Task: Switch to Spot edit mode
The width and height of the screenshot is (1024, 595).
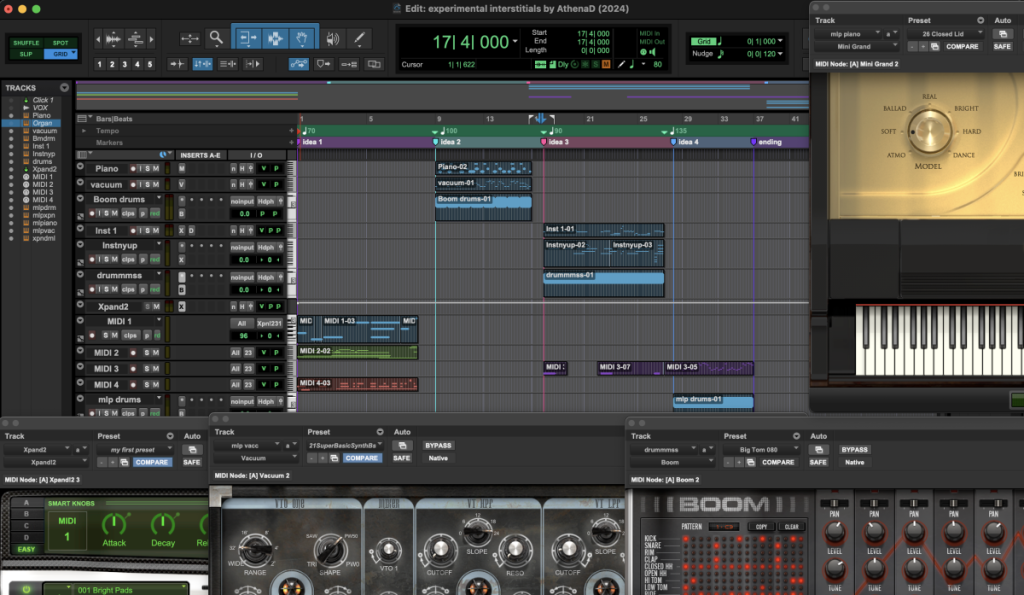Action: coord(60,43)
